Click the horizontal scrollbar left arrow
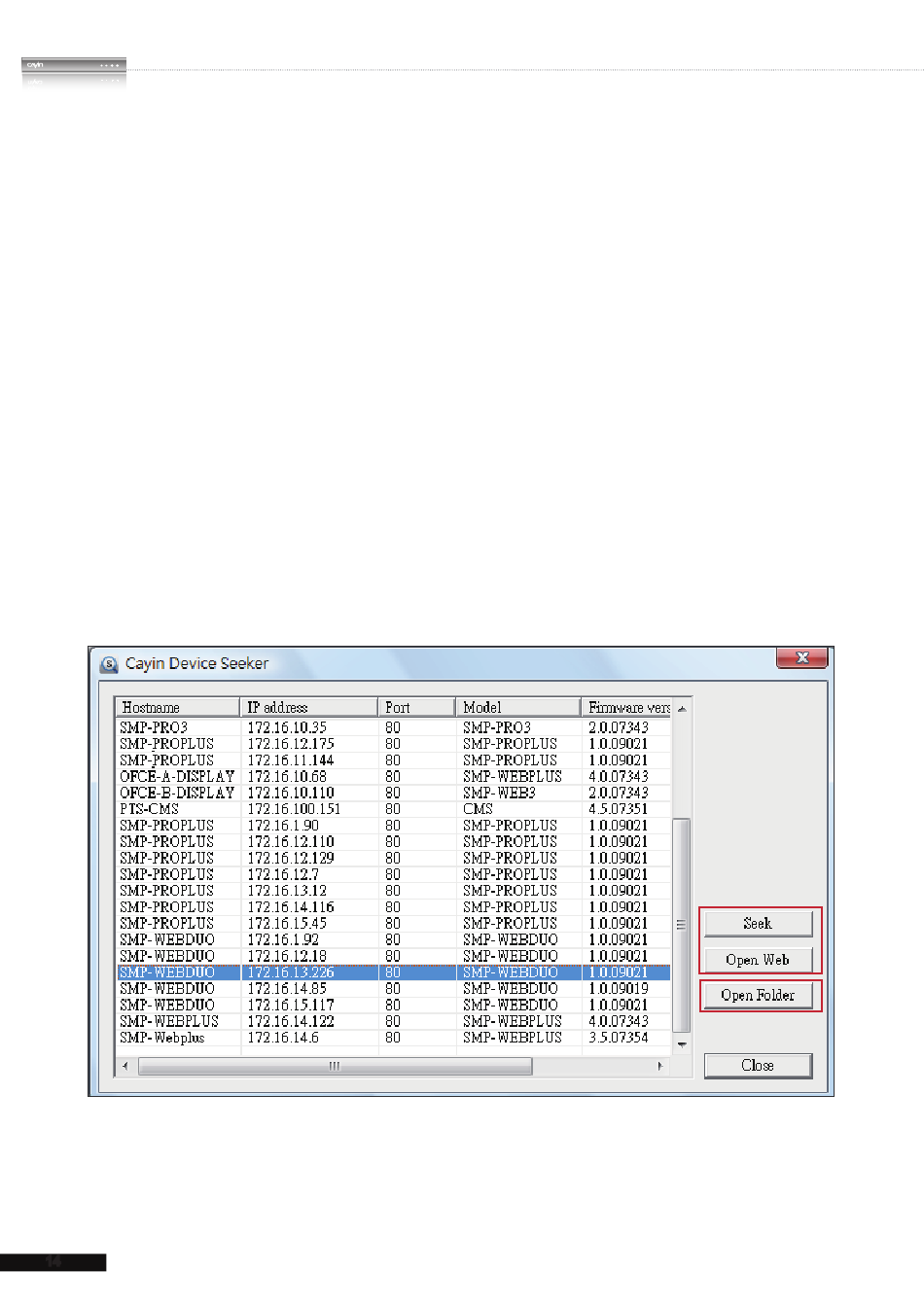Screen dimensions: 924x1307 pyautogui.click(x=124, y=1066)
